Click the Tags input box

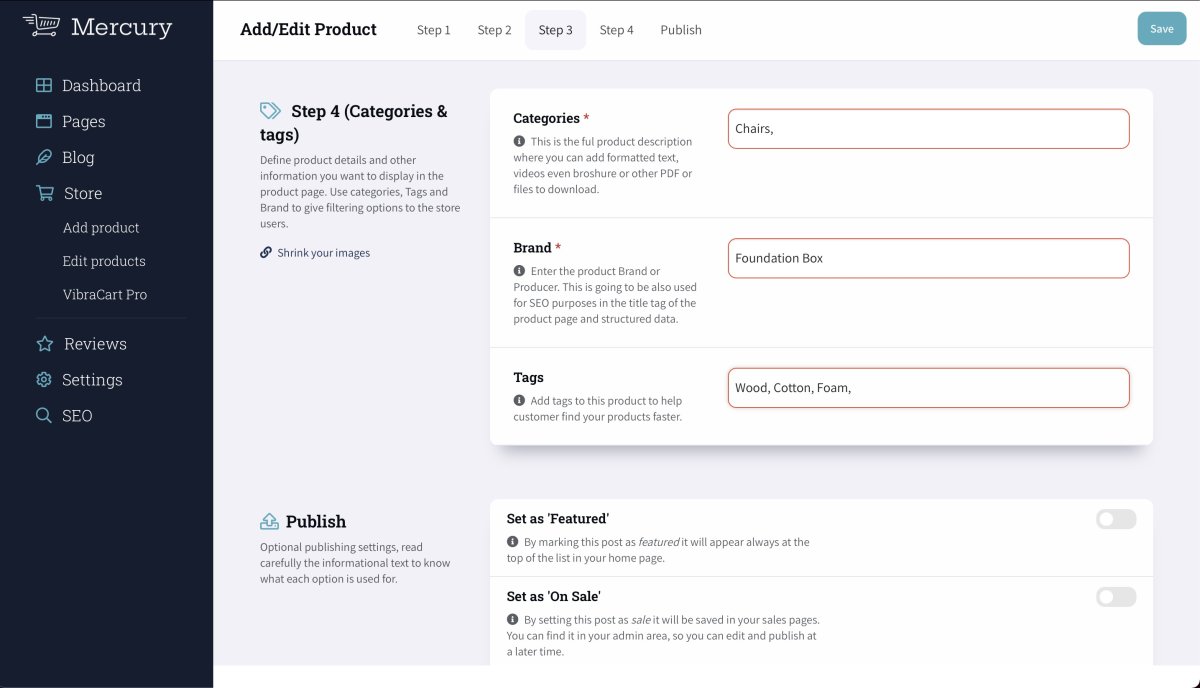click(928, 388)
